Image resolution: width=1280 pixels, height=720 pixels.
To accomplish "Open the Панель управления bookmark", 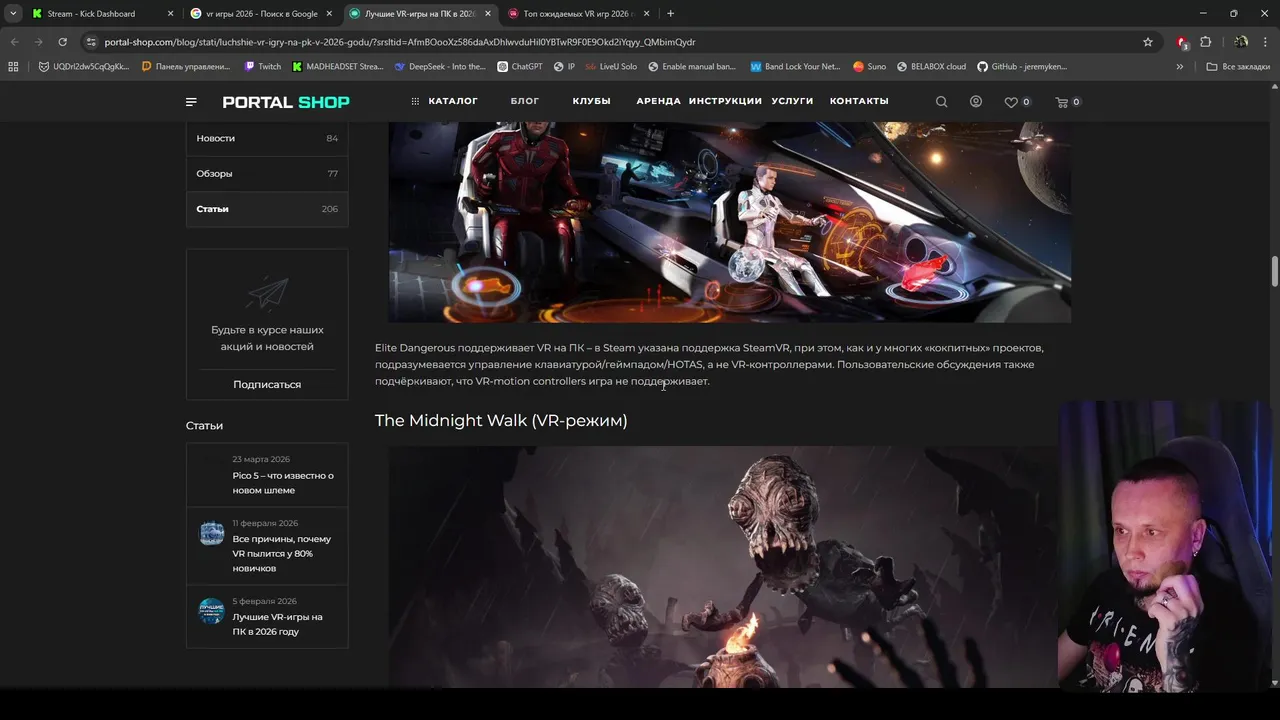I will (x=186, y=67).
